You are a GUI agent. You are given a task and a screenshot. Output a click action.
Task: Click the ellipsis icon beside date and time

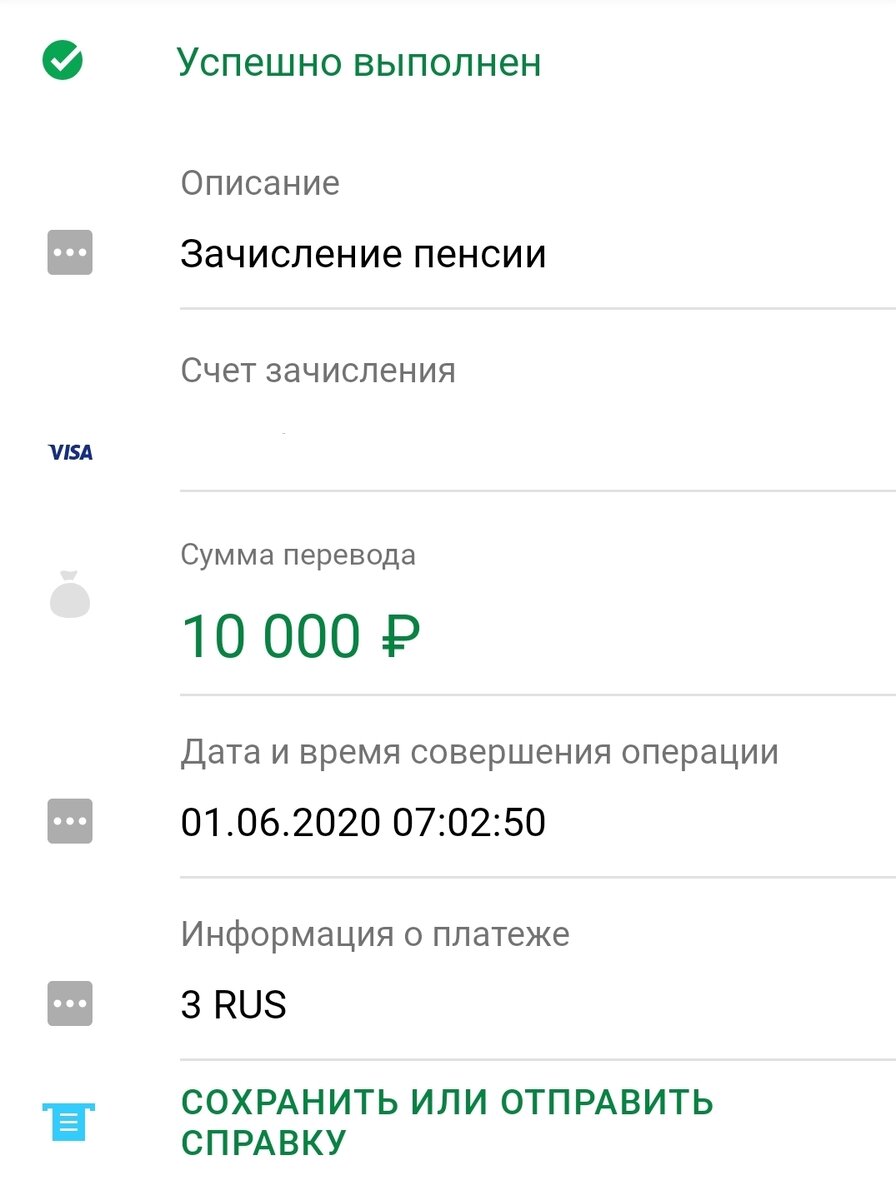[70, 821]
